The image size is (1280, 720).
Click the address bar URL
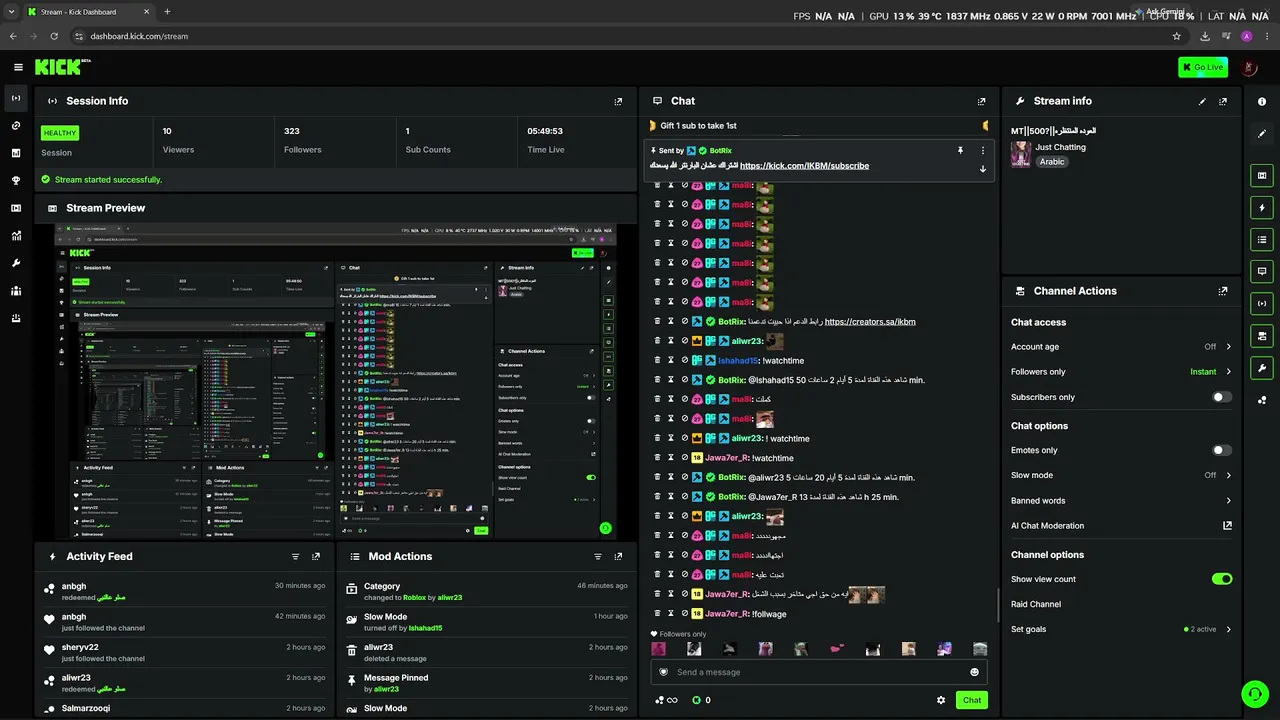pos(139,36)
